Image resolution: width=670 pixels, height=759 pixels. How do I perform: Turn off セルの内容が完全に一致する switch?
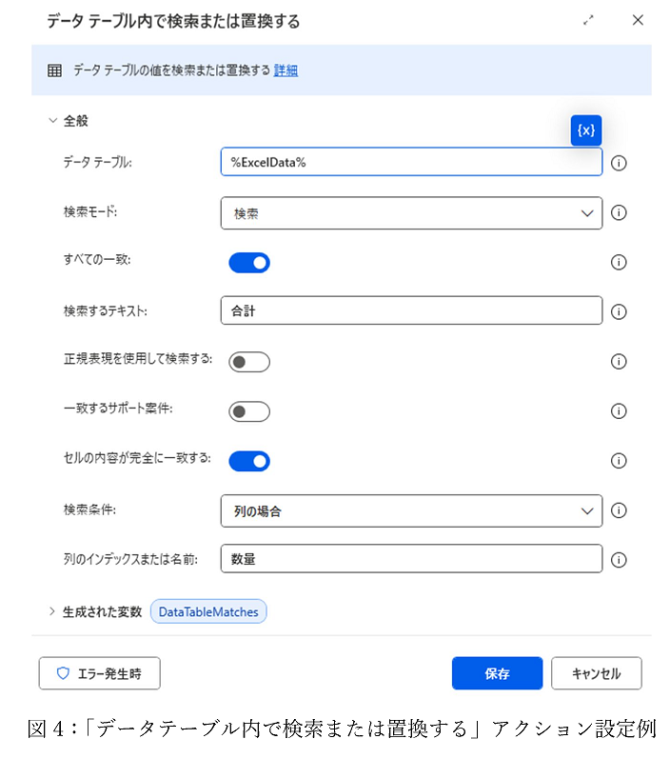(x=249, y=460)
